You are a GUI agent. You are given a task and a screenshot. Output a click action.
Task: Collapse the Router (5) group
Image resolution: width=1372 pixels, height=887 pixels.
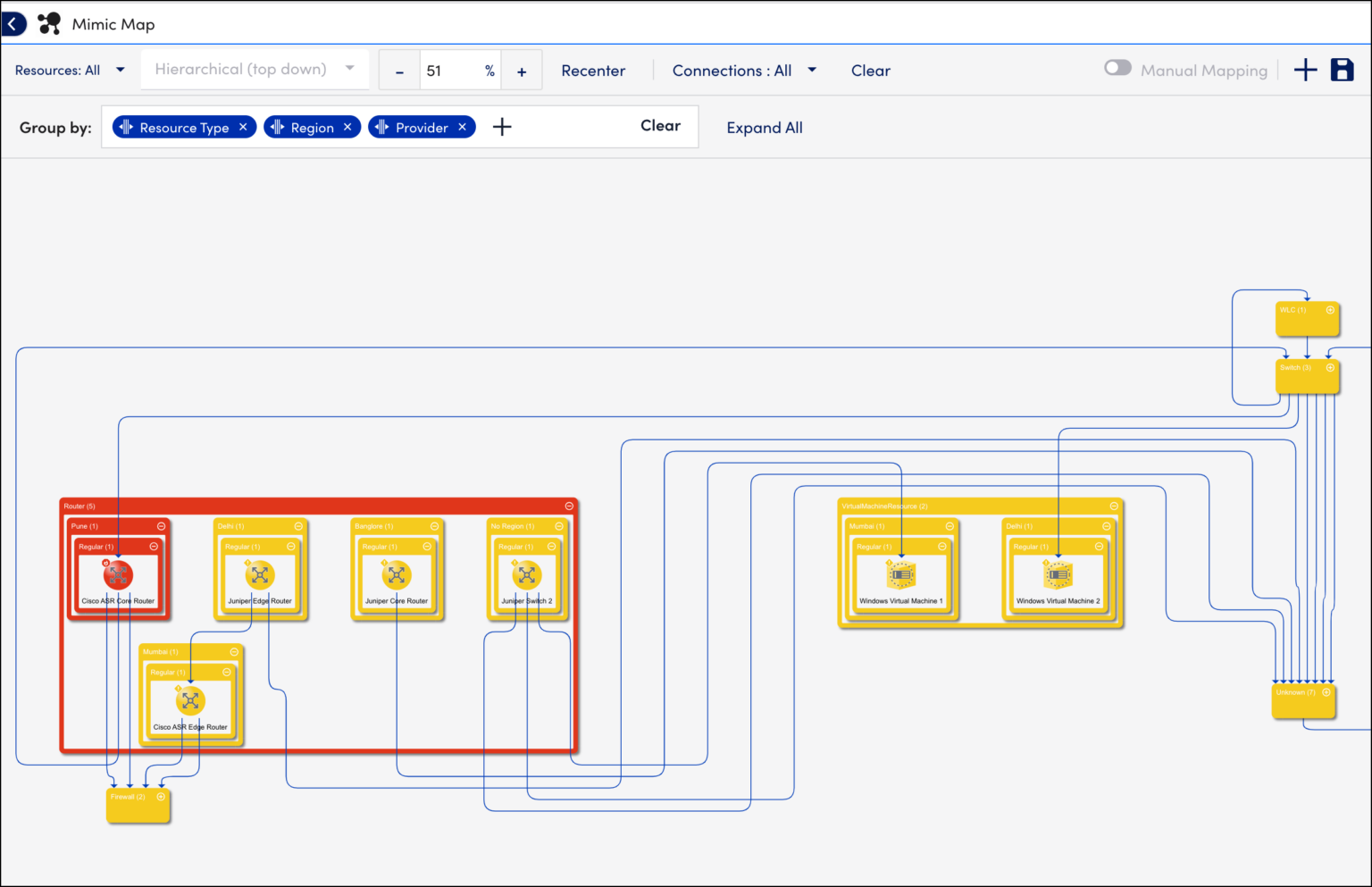click(569, 505)
